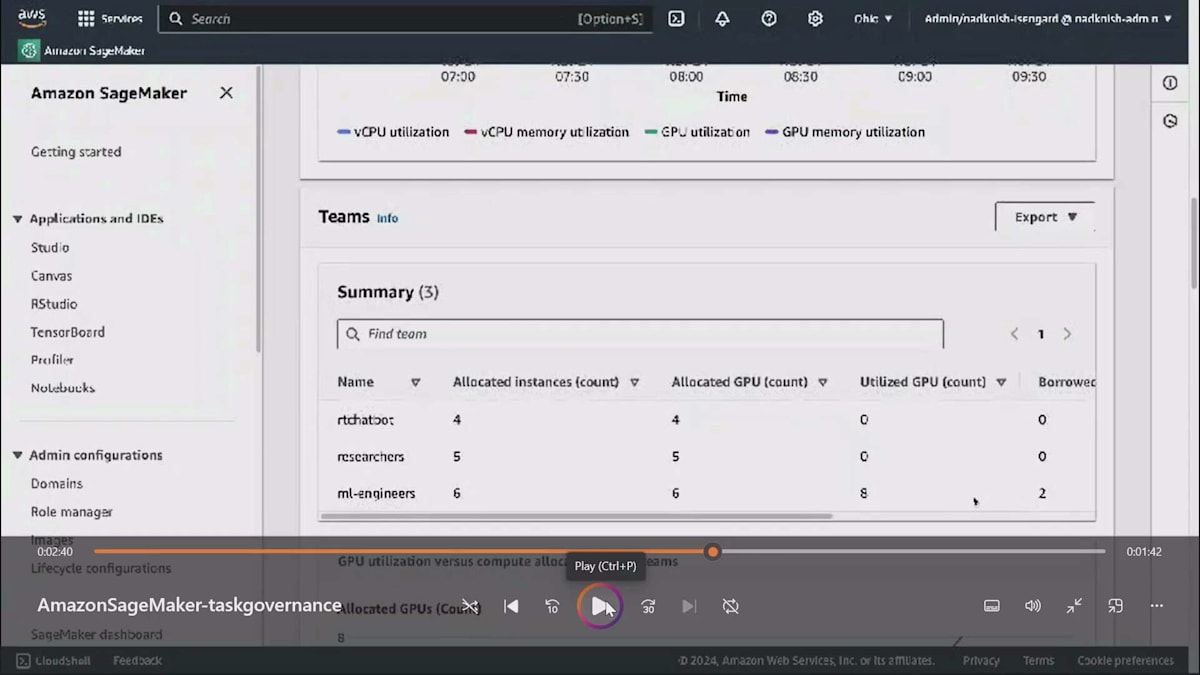Viewport: 1200px width, 675px height.
Task: Open Notebooks from the sidebar
Action: coord(62,388)
